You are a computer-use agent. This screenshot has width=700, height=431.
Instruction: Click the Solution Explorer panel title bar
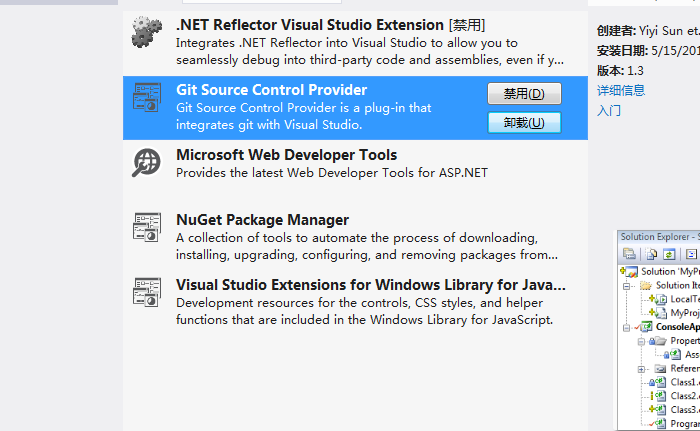tap(659, 237)
